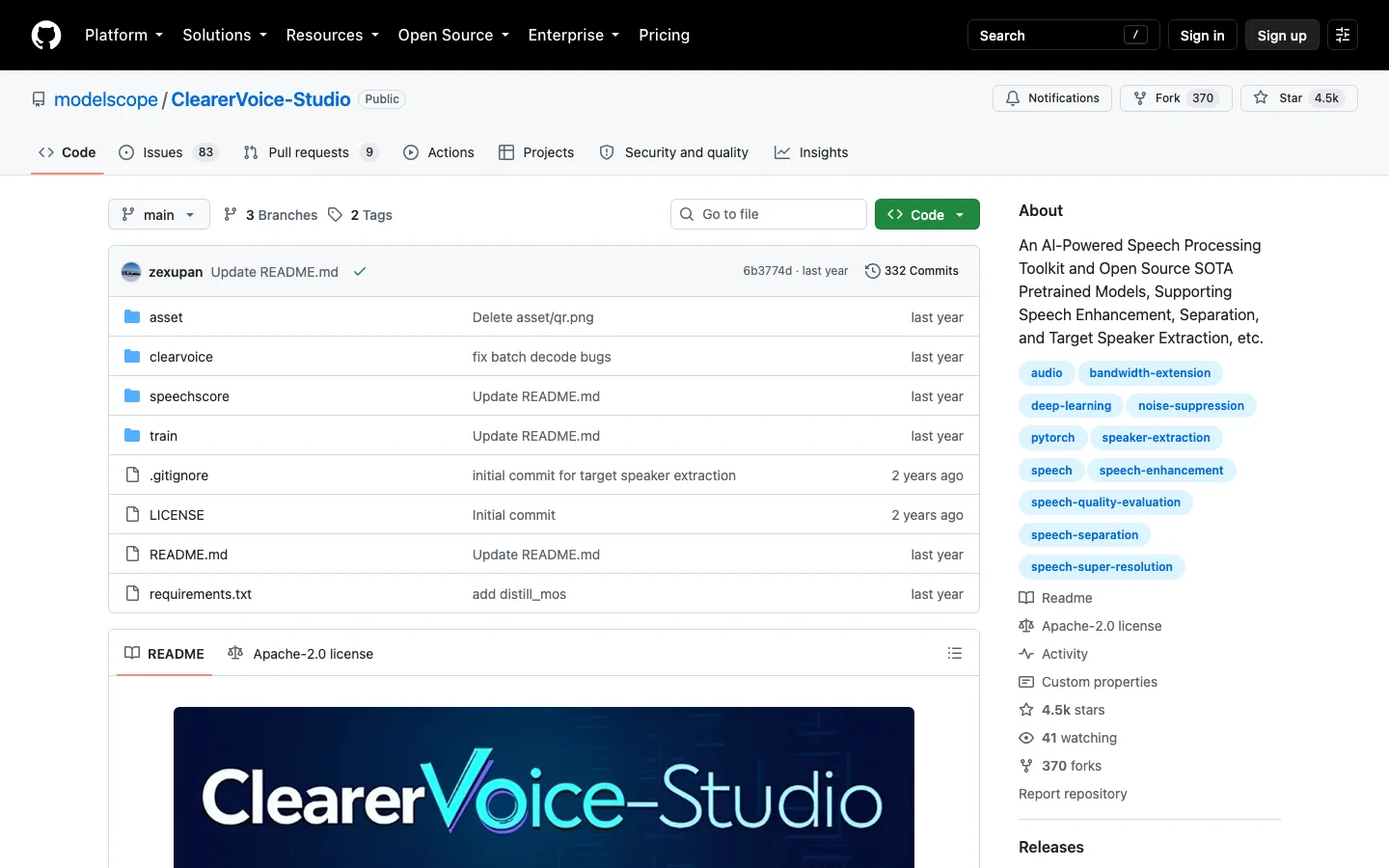Expand the Solutions menu
Image resolution: width=1389 pixels, height=868 pixels.
(225, 35)
